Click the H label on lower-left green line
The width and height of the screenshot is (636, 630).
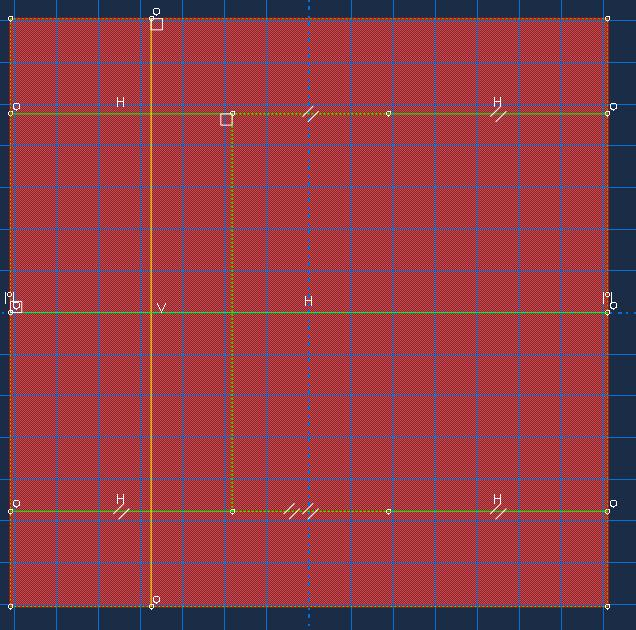(120, 499)
